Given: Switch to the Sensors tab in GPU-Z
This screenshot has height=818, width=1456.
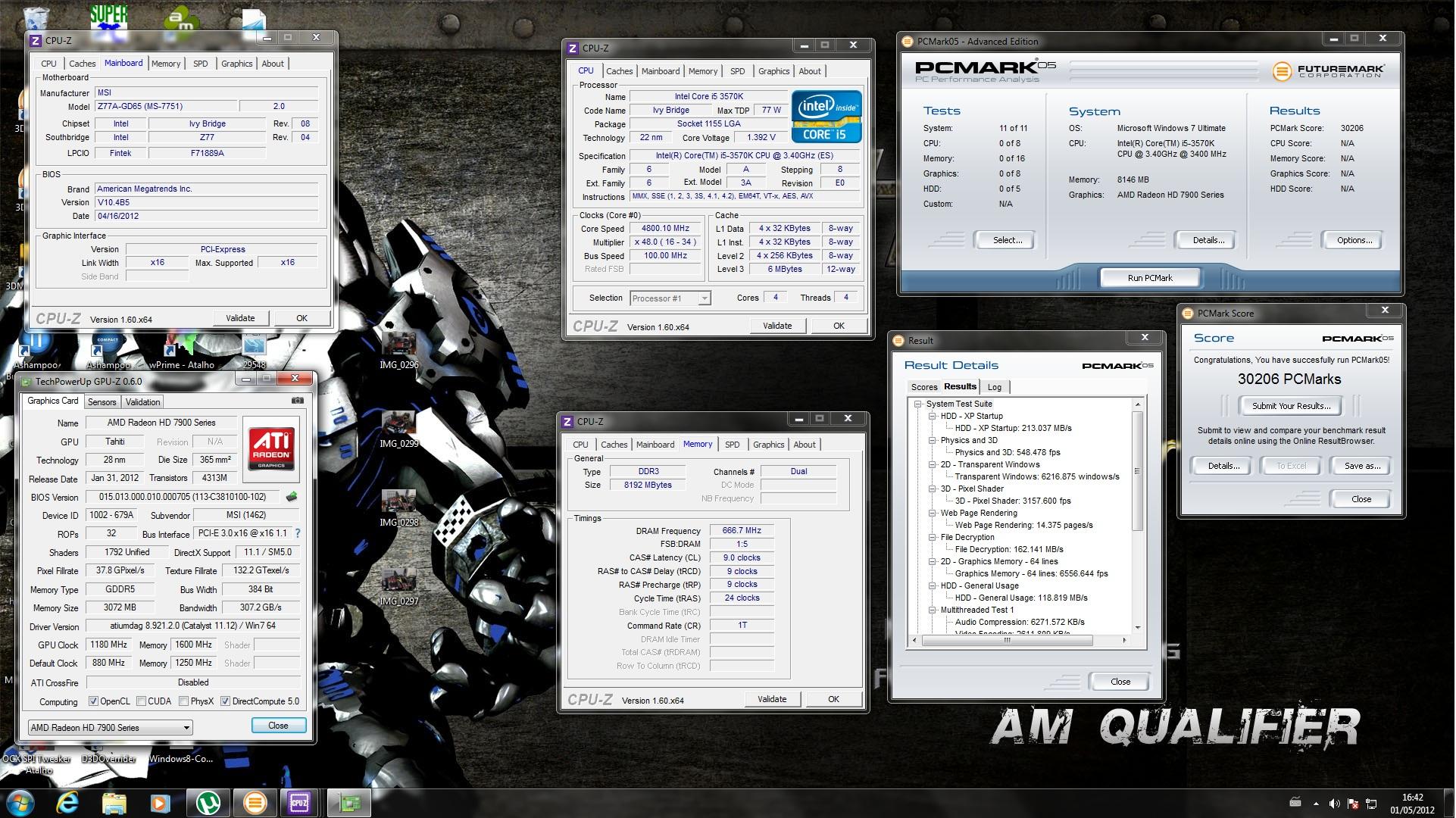Looking at the screenshot, I should pos(102,402).
